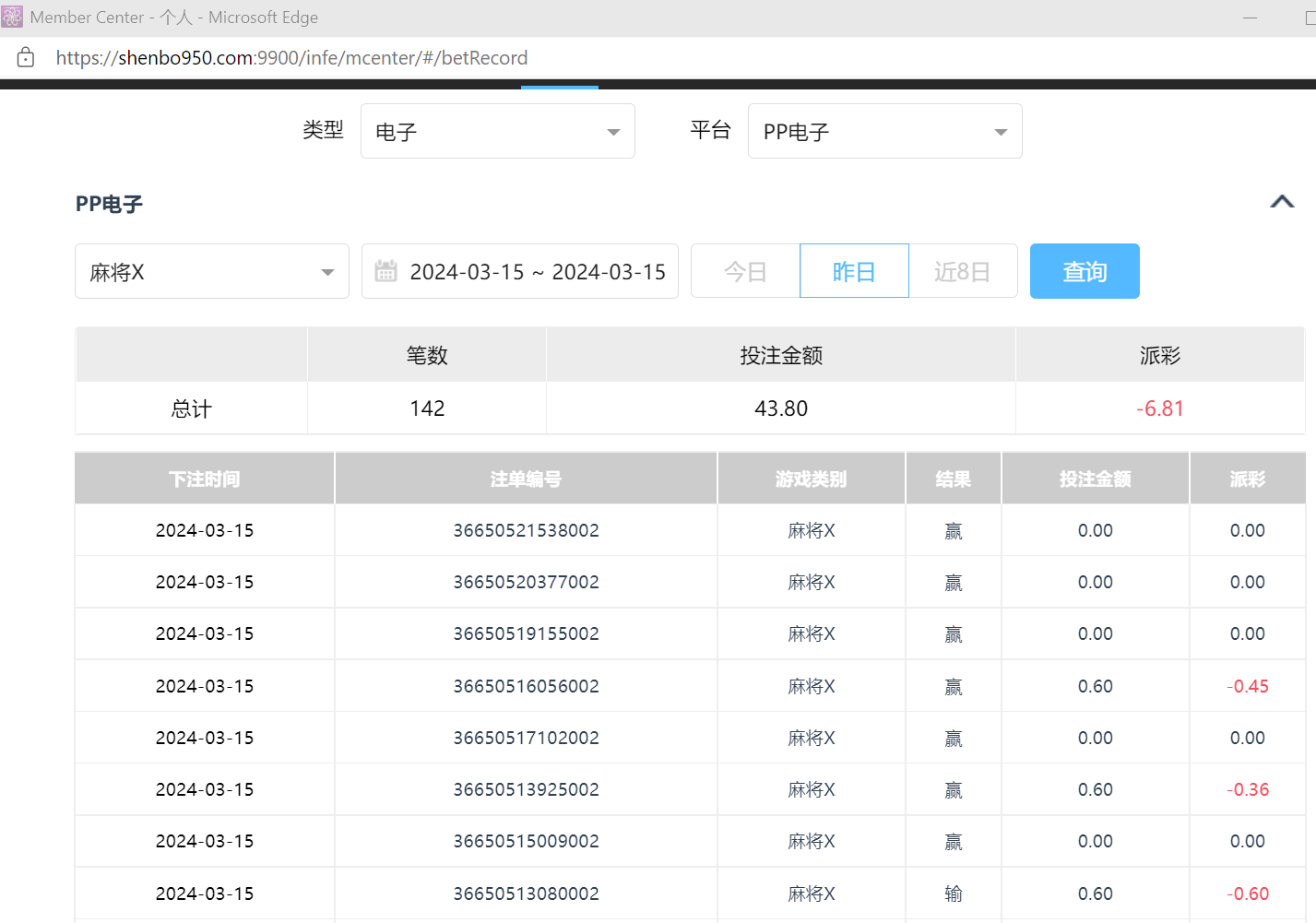
Task: Open the 平台 dropdown showing PP电子
Action: coord(885,131)
